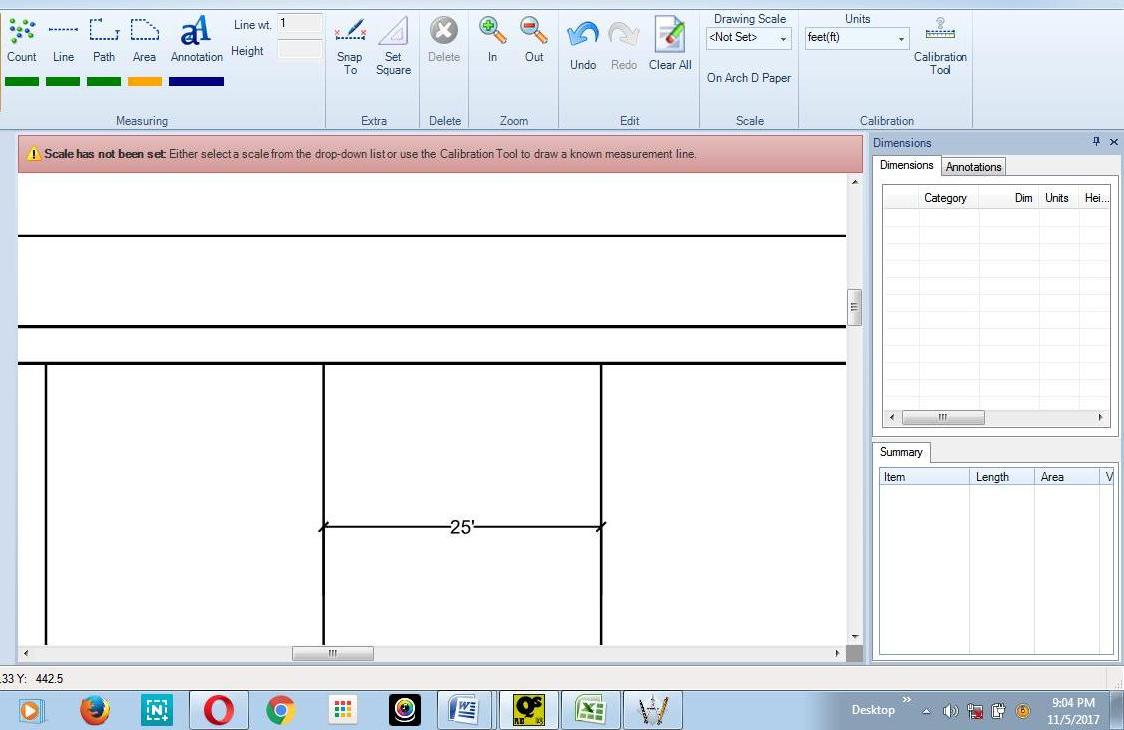The height and width of the screenshot is (730, 1124).
Task: Switch to the Annotations tab
Action: 972,166
